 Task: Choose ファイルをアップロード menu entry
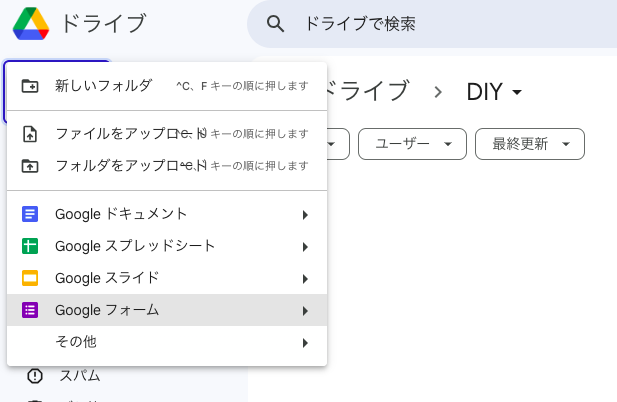point(167,134)
